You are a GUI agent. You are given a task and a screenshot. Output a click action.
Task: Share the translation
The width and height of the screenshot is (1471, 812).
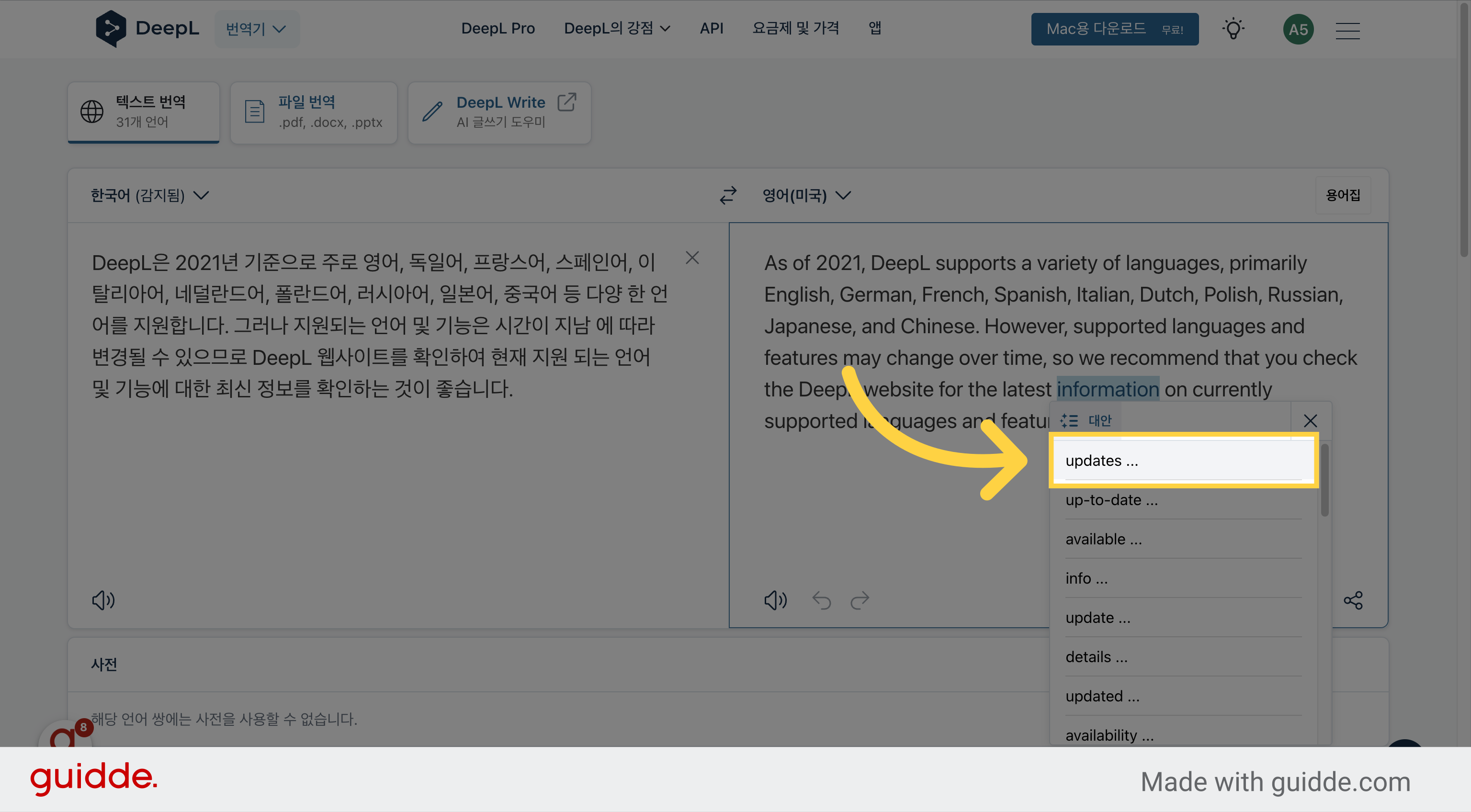tap(1353, 600)
